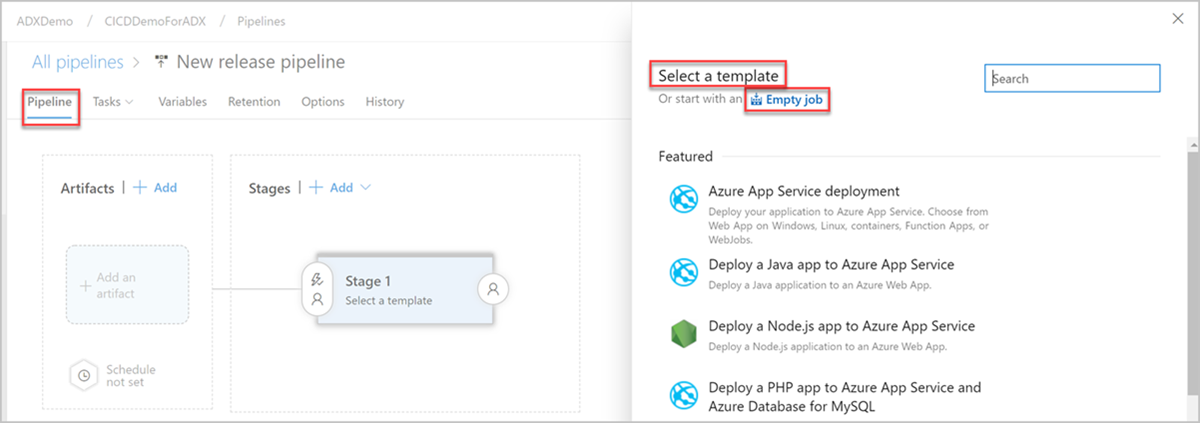Click the Node.js app template icon
The image size is (1200, 423).
[x=683, y=334]
